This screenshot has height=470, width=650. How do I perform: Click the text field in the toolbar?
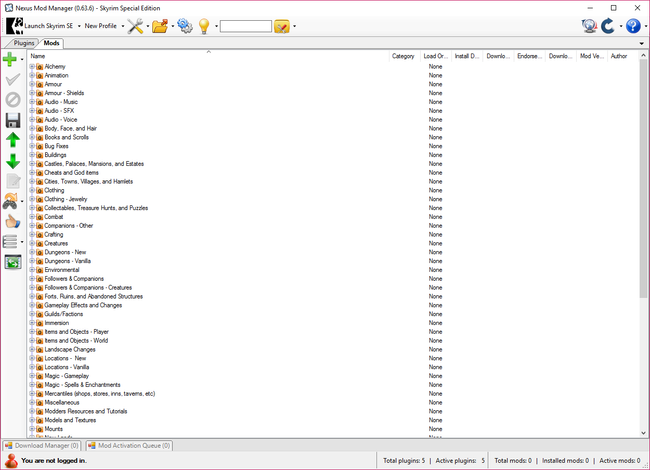coord(245,26)
